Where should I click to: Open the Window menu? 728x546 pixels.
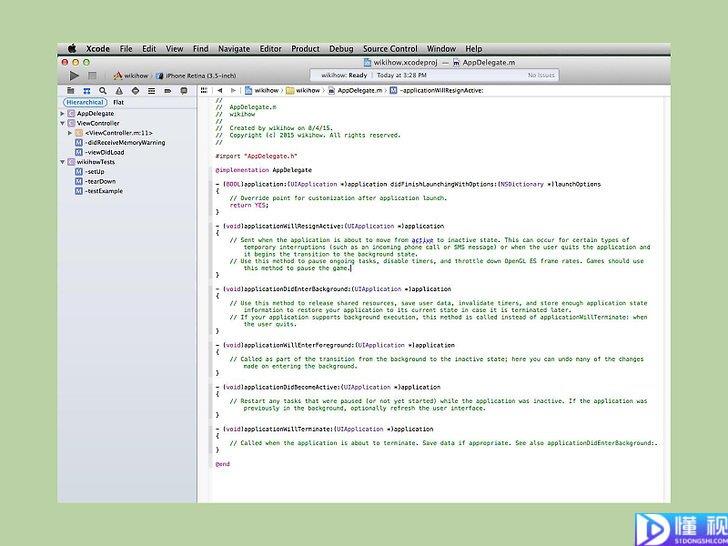(x=441, y=49)
